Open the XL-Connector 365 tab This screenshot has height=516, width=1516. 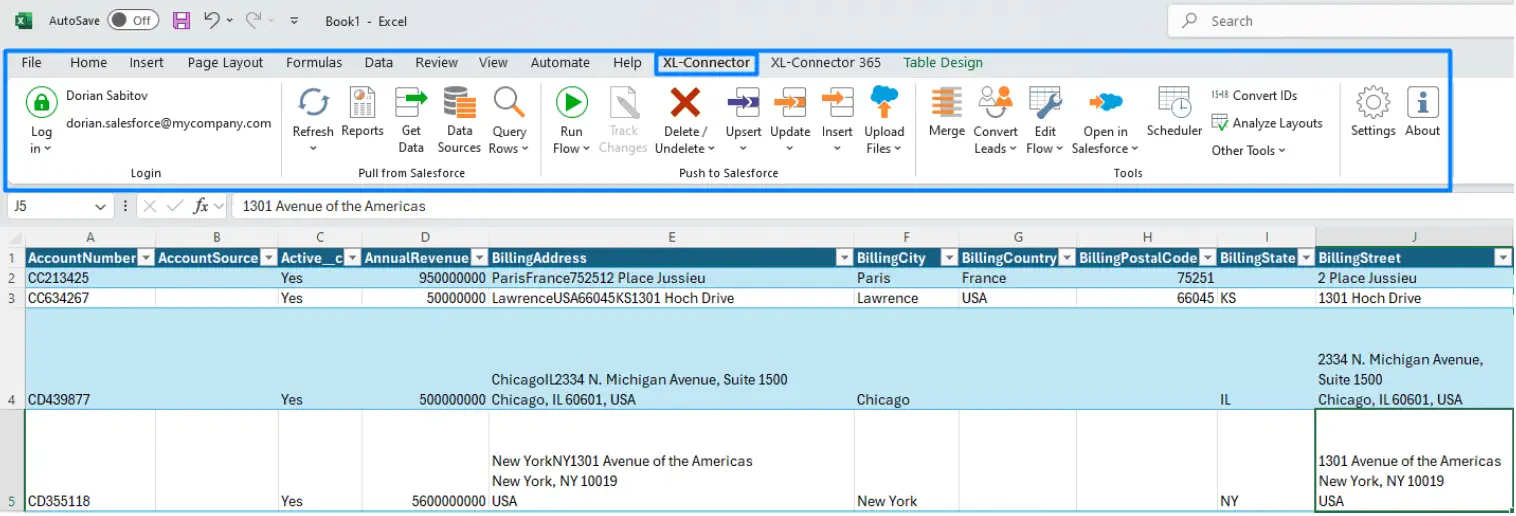pyautogui.click(x=826, y=62)
